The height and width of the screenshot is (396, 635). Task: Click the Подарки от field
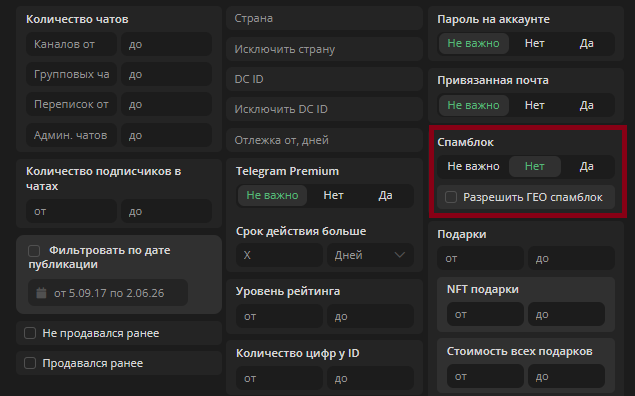[480, 258]
